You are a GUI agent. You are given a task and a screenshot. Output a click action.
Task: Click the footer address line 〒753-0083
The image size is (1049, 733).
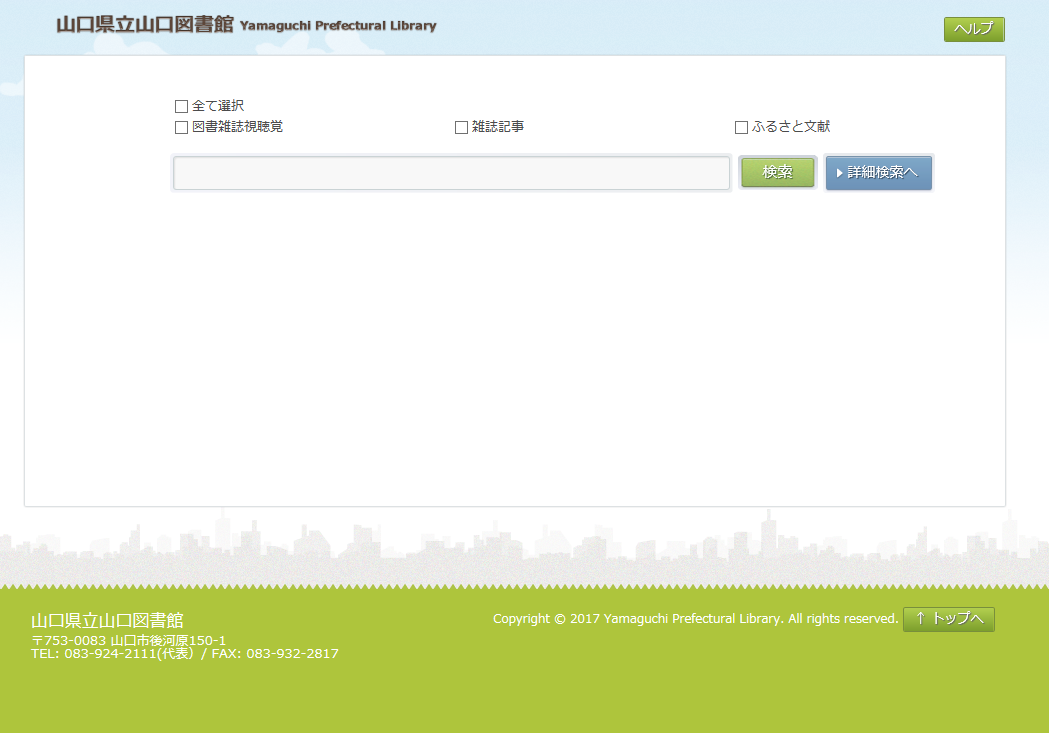click(128, 640)
